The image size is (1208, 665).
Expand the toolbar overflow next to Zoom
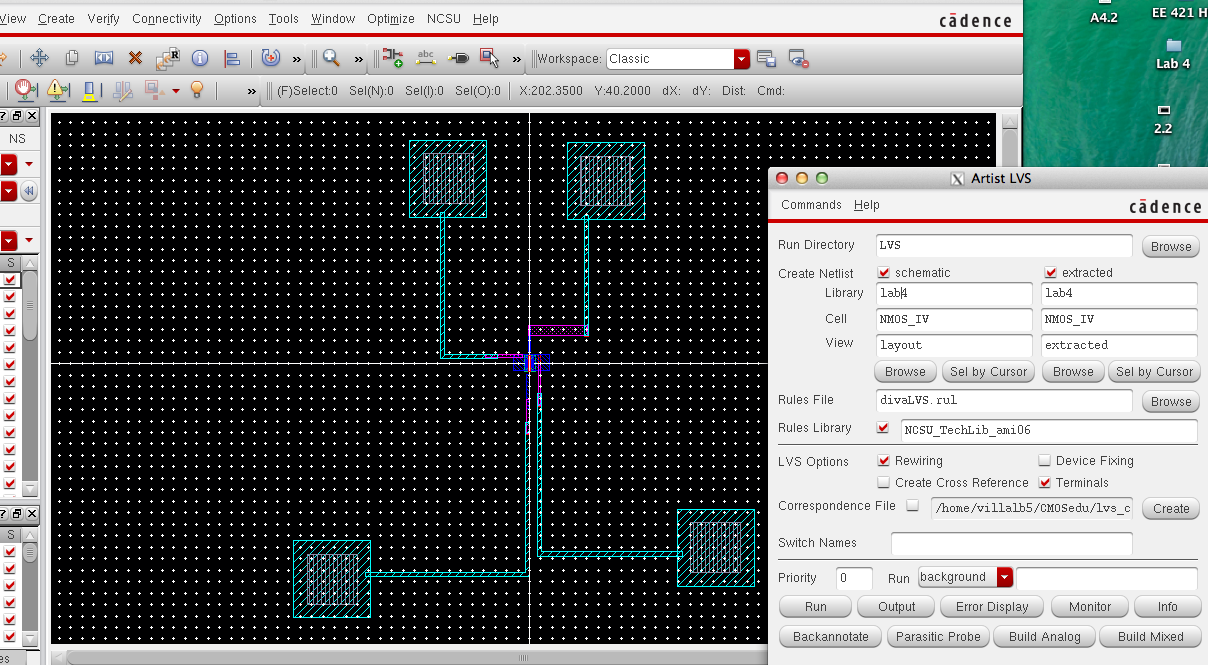tap(359, 58)
